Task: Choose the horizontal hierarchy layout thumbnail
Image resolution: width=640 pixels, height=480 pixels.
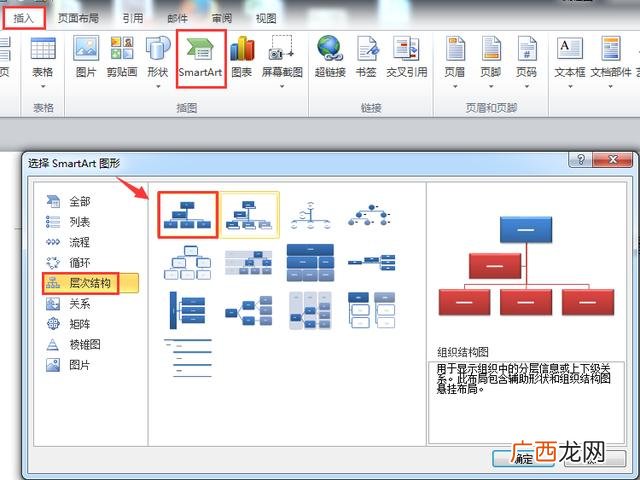Action: (x=249, y=311)
